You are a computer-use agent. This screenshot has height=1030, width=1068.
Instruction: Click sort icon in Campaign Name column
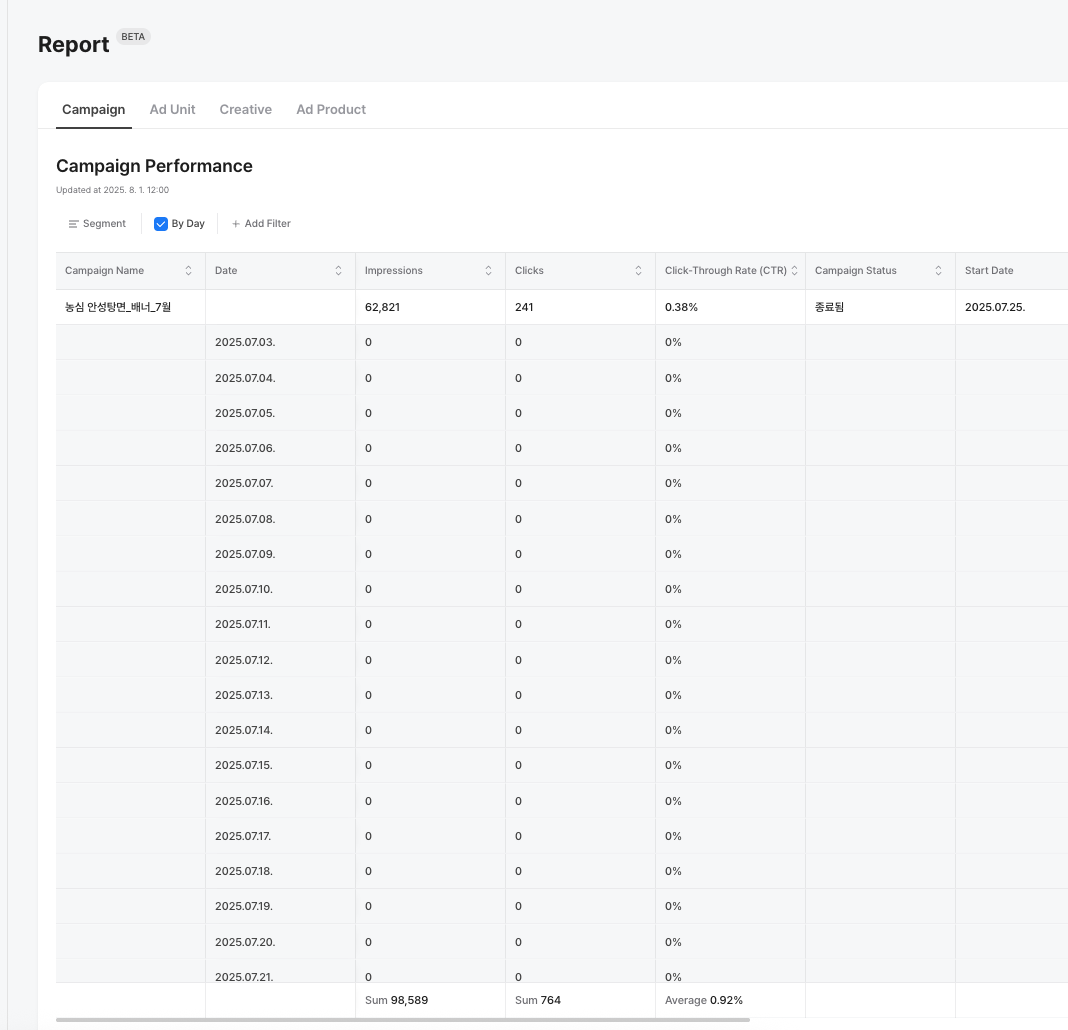click(189, 271)
